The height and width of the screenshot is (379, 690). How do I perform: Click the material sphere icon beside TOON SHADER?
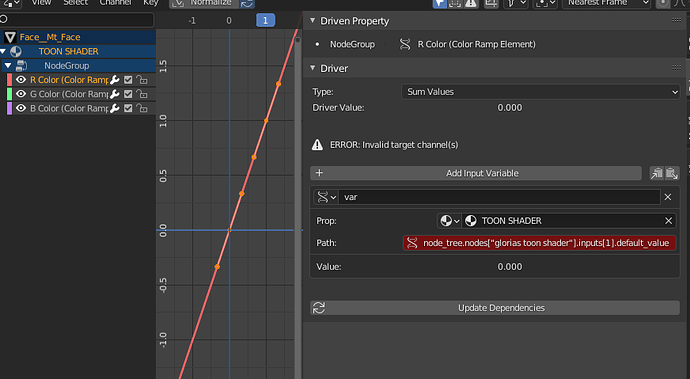(x=15, y=52)
